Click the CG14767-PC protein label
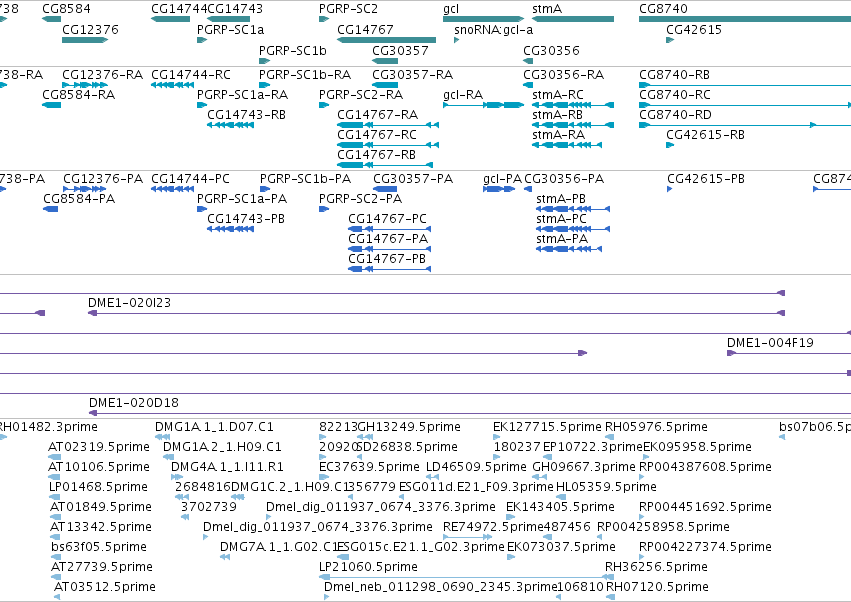 point(388,219)
